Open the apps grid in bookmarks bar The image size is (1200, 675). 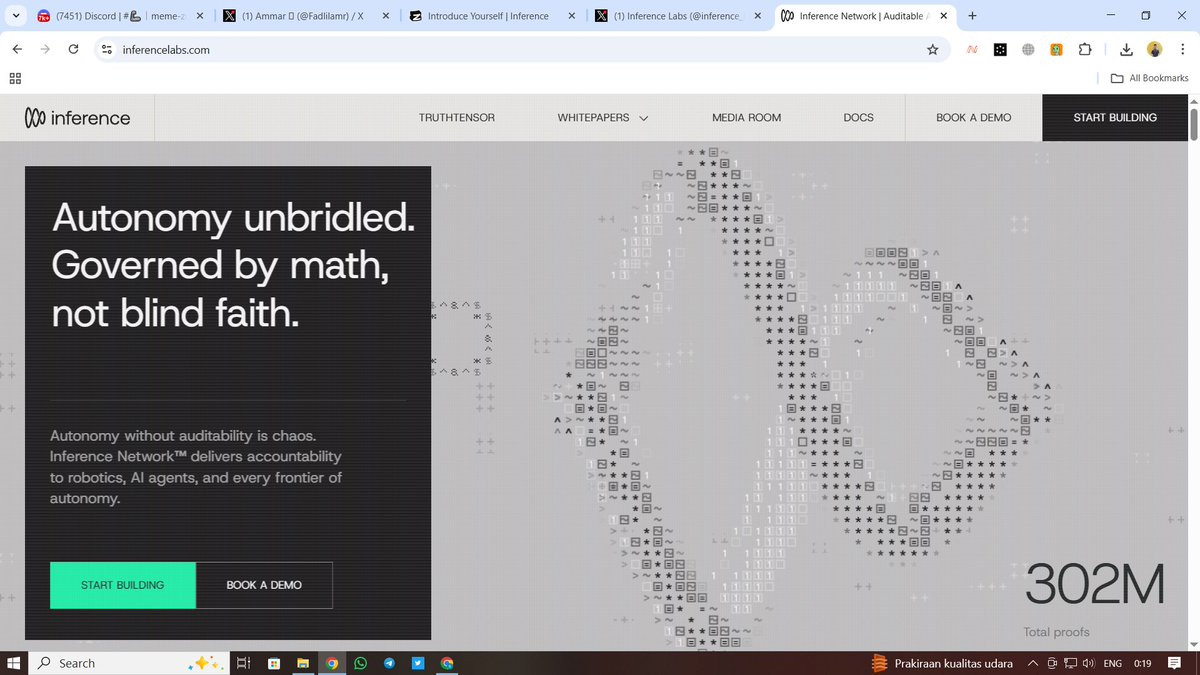(x=15, y=78)
